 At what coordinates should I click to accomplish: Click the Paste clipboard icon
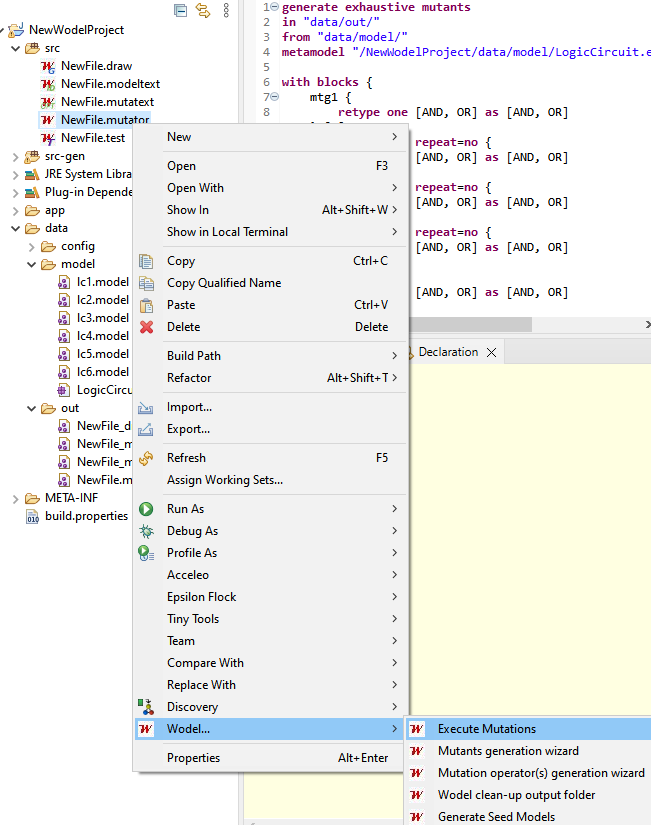pyautogui.click(x=146, y=305)
